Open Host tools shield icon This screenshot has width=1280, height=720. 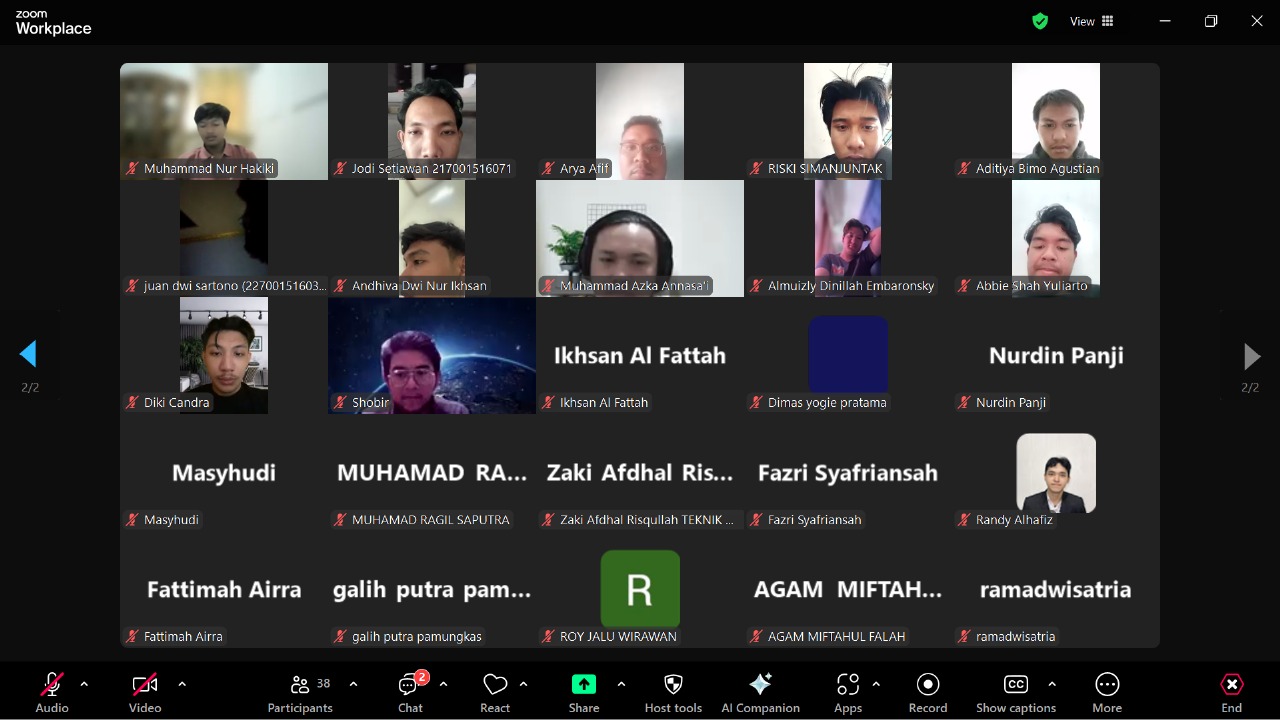point(673,684)
